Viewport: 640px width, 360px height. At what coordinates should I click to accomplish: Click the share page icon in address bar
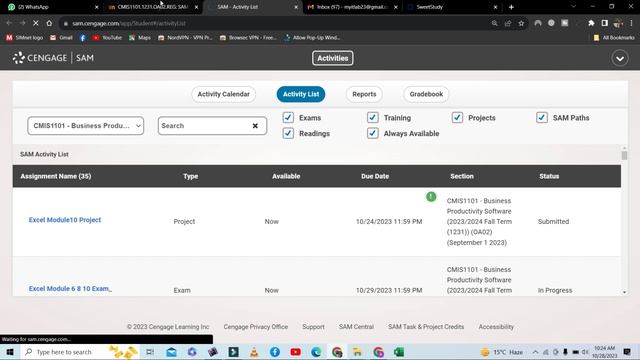pyautogui.click(x=508, y=23)
